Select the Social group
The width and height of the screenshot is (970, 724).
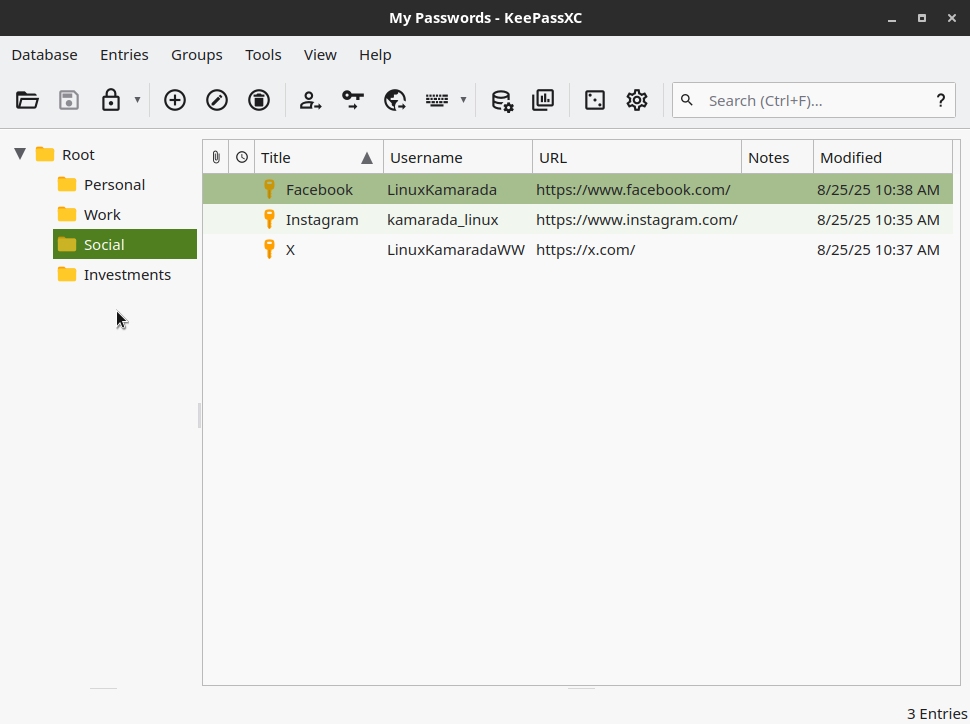125,244
